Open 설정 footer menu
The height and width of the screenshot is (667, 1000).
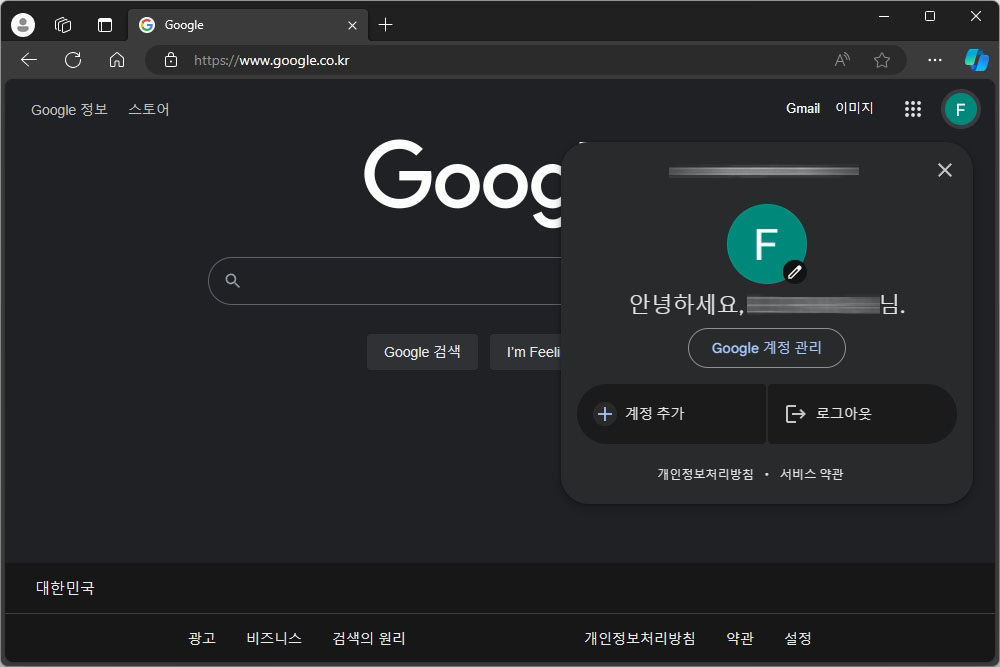click(x=798, y=638)
